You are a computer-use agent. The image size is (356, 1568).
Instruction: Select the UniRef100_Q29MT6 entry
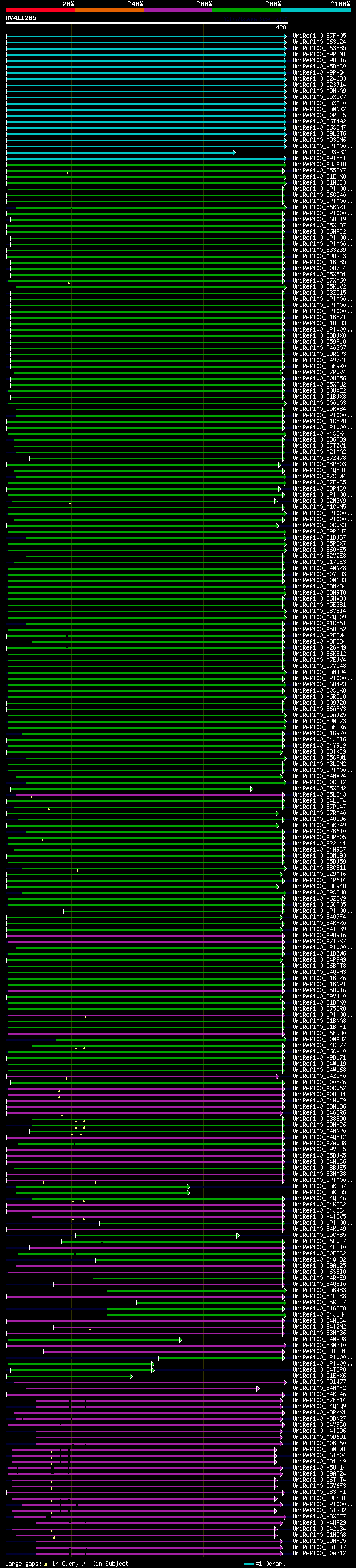pyautogui.click(x=319, y=875)
